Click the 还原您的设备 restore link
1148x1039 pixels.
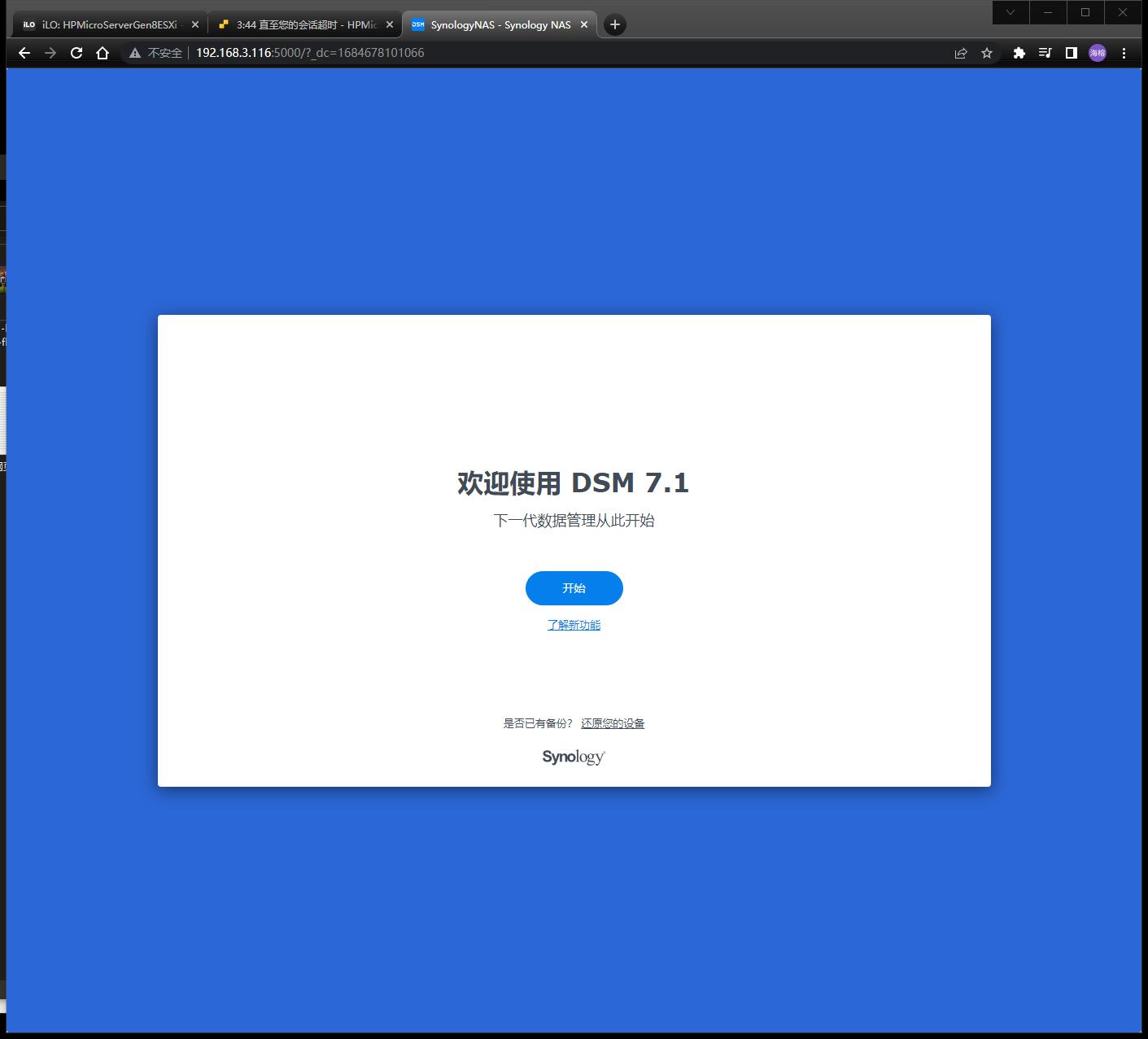click(x=613, y=722)
